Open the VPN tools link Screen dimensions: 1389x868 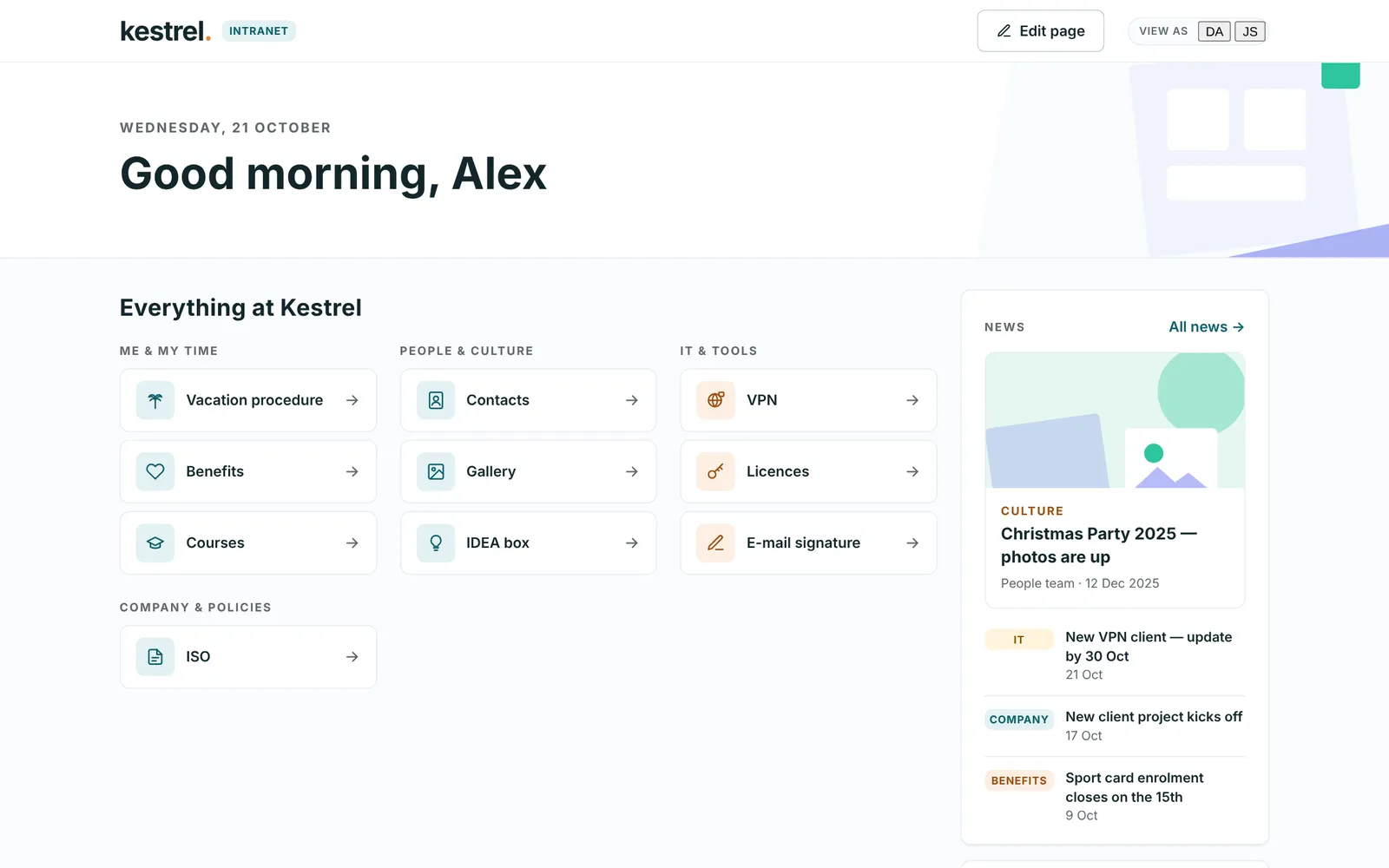809,400
